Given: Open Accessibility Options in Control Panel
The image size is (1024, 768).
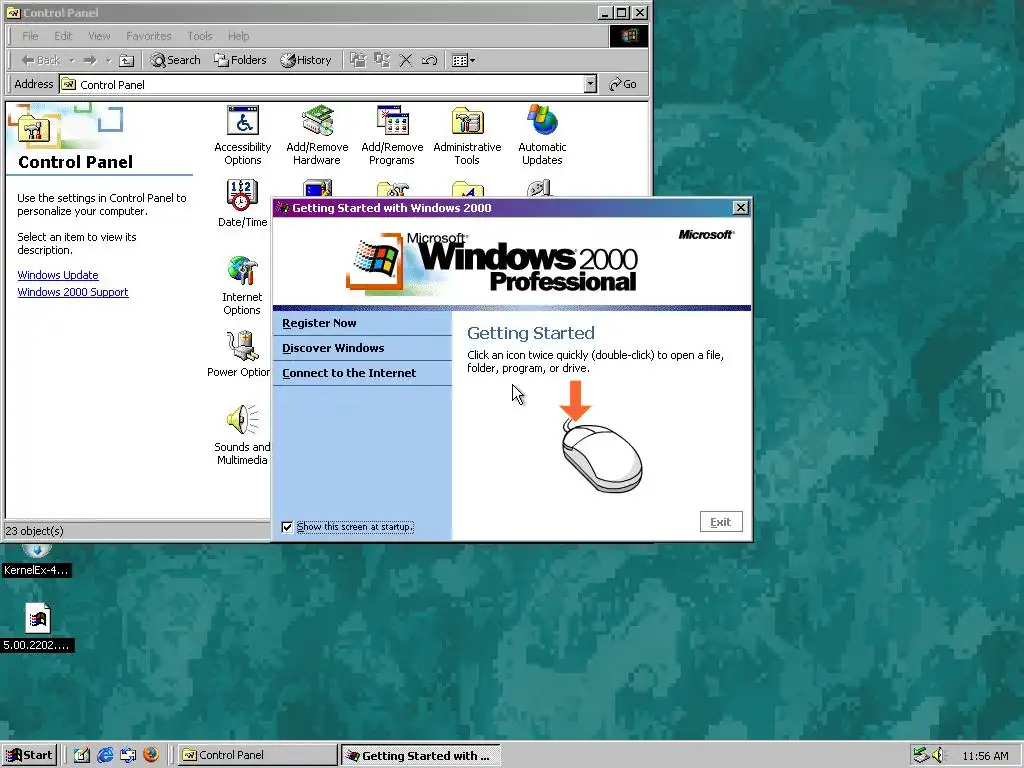Looking at the screenshot, I should coord(242,136).
